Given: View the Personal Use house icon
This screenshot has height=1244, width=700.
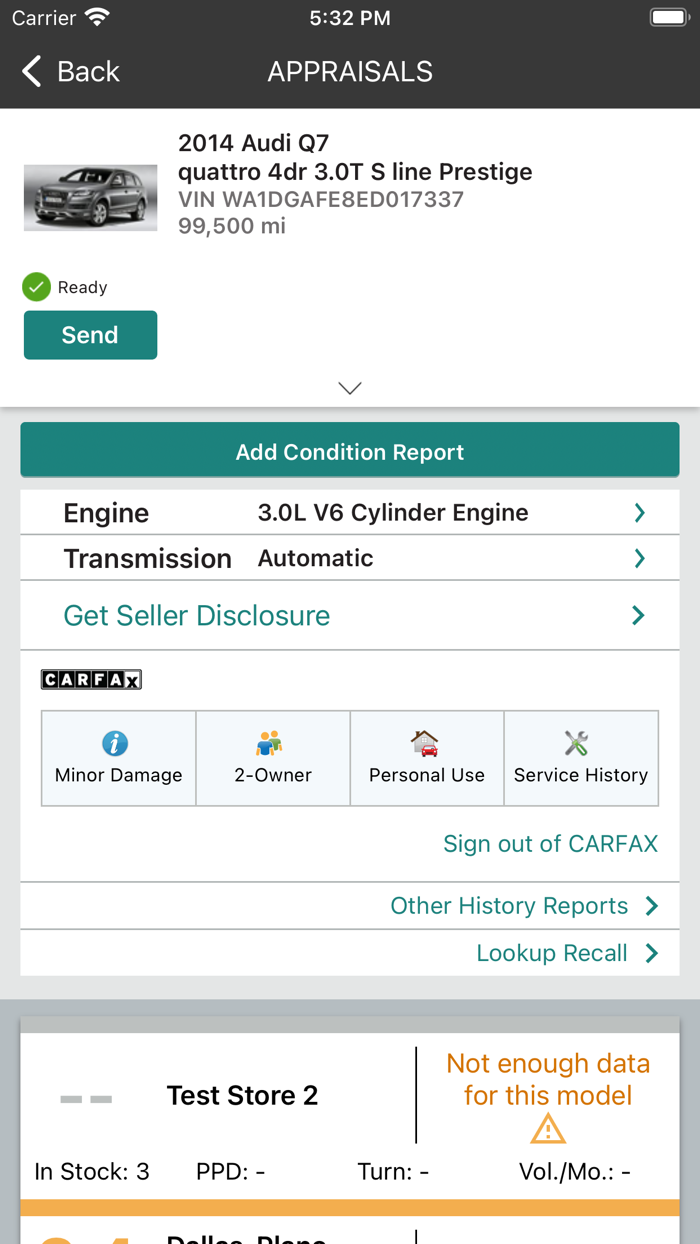Looking at the screenshot, I should point(425,743).
